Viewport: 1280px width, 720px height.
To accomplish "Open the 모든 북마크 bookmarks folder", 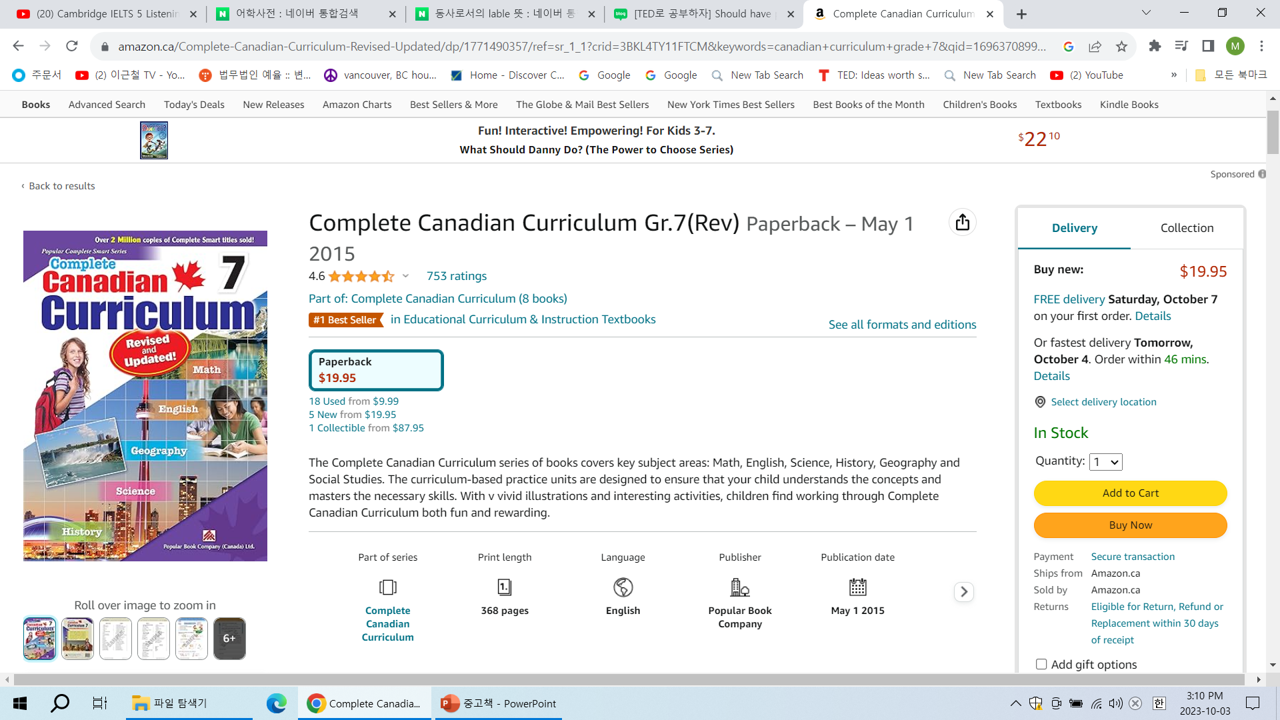I will point(1230,75).
